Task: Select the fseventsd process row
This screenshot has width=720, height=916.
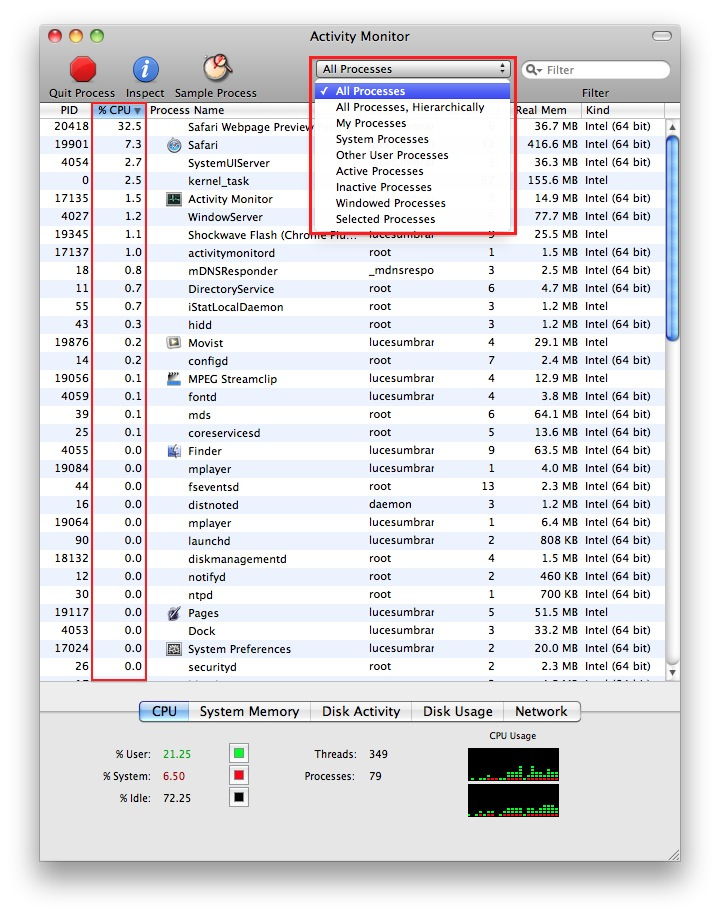Action: tap(352, 487)
